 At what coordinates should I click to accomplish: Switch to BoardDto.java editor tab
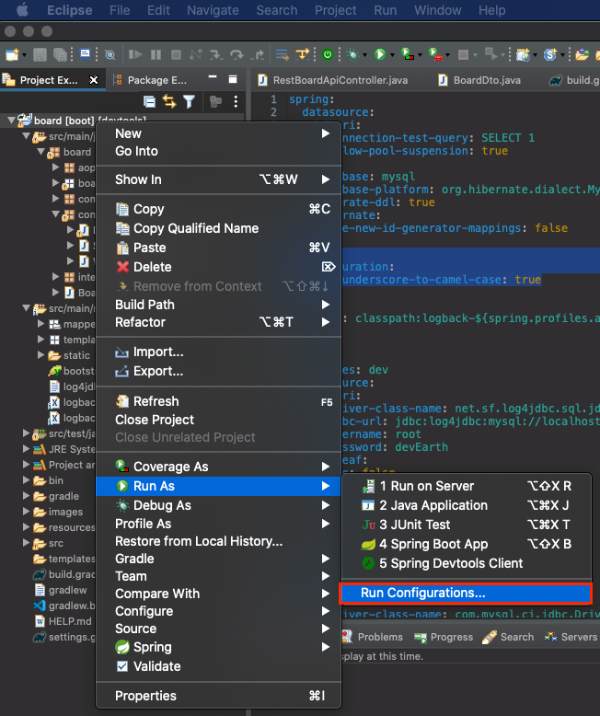coord(479,80)
